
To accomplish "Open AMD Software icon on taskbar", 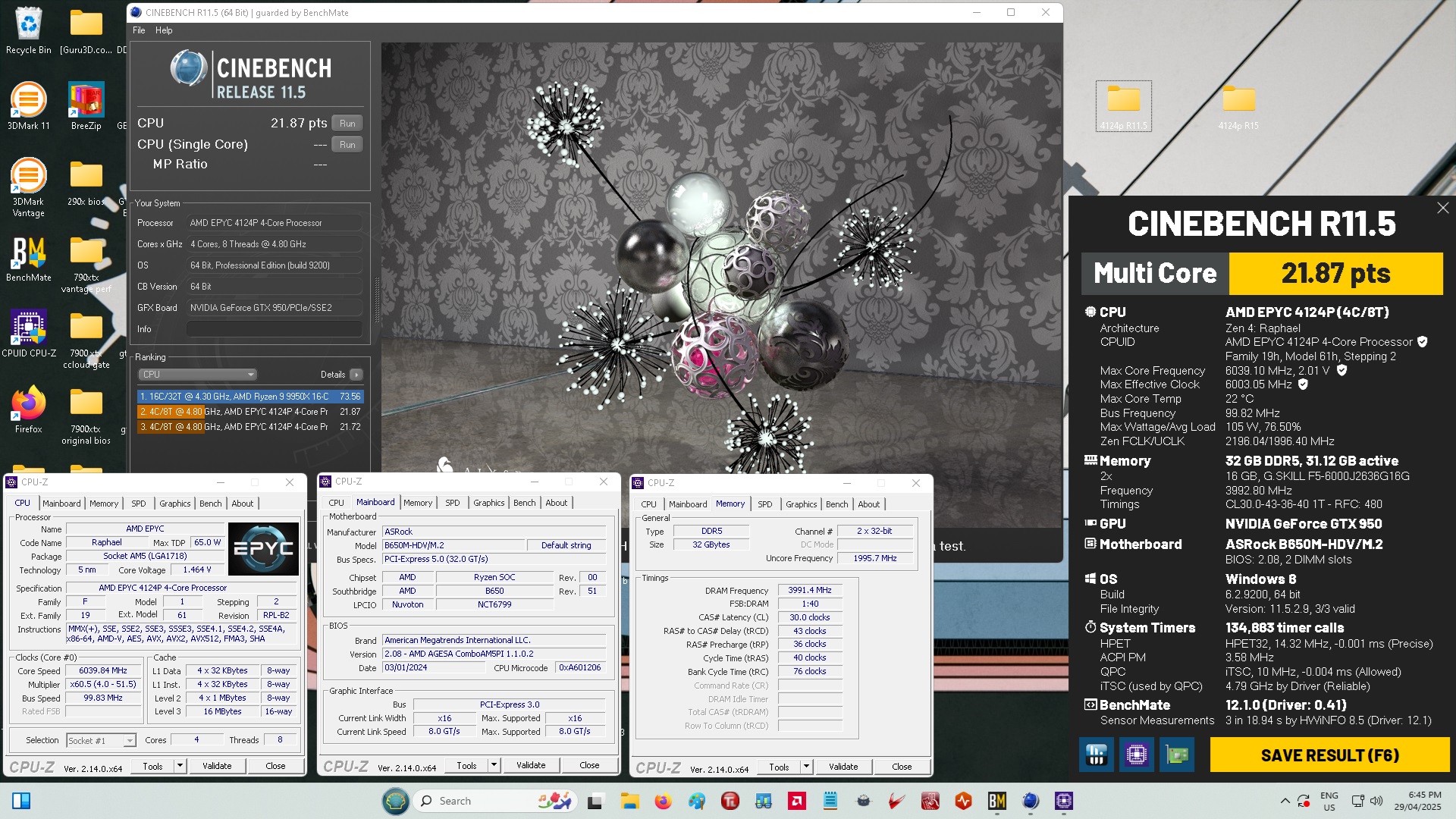I will click(796, 801).
